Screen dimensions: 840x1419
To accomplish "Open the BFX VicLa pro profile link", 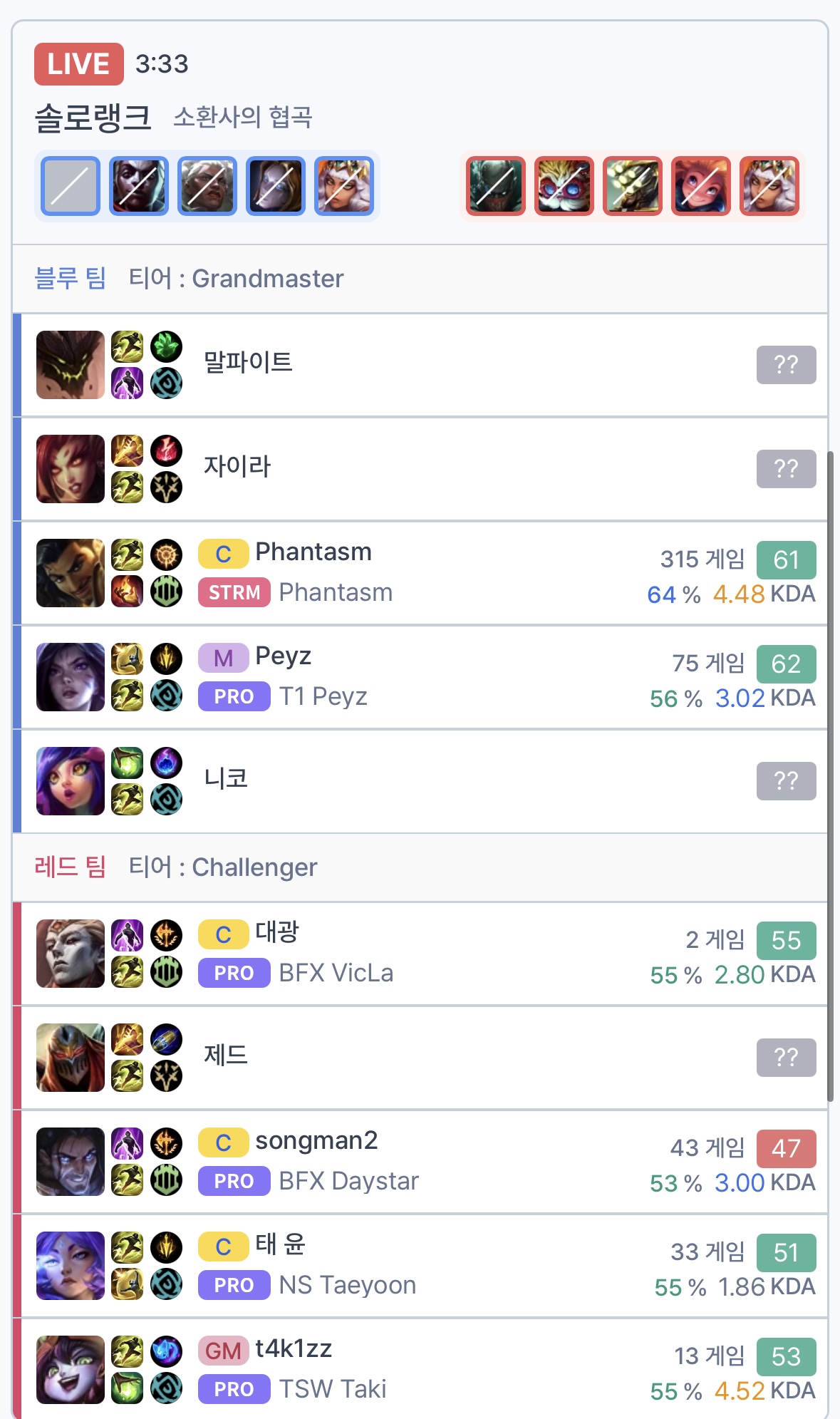I will point(336,973).
